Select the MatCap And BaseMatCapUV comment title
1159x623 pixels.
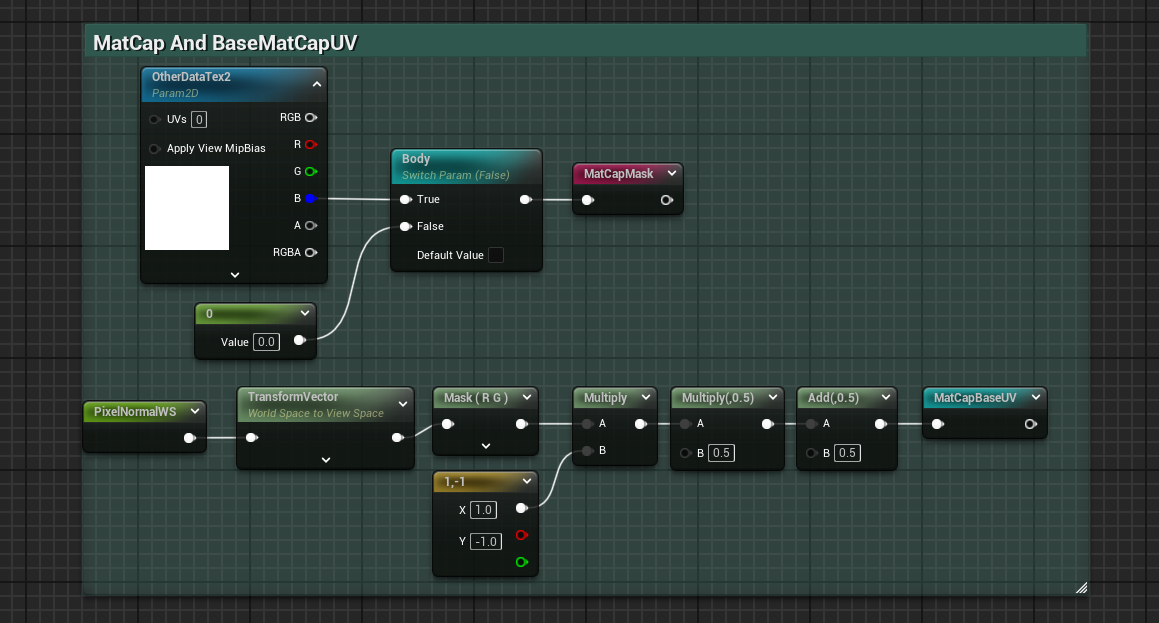click(225, 43)
